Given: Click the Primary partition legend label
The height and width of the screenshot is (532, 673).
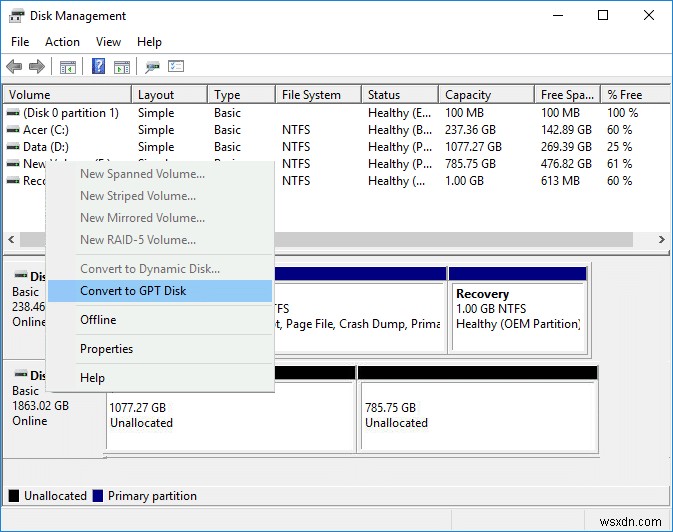Looking at the screenshot, I should (x=152, y=496).
